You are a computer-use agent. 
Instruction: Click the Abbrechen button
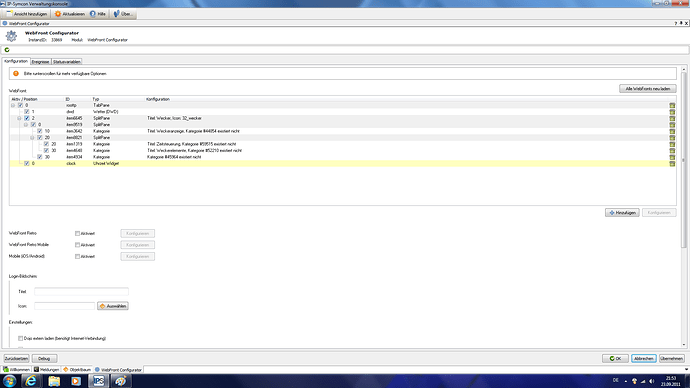(644, 359)
